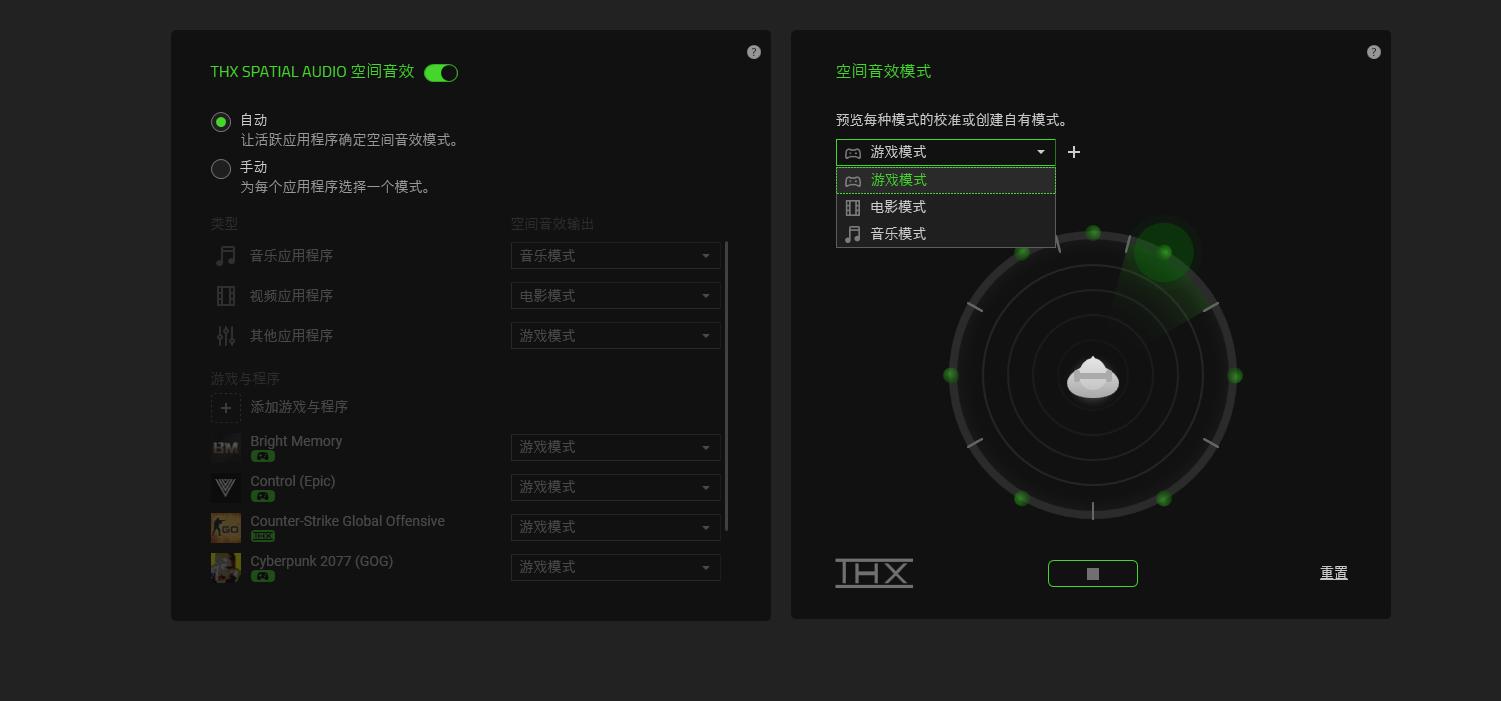The image size is (1501, 701).
Task: Select 电影模式 from the open list
Action: click(x=897, y=208)
